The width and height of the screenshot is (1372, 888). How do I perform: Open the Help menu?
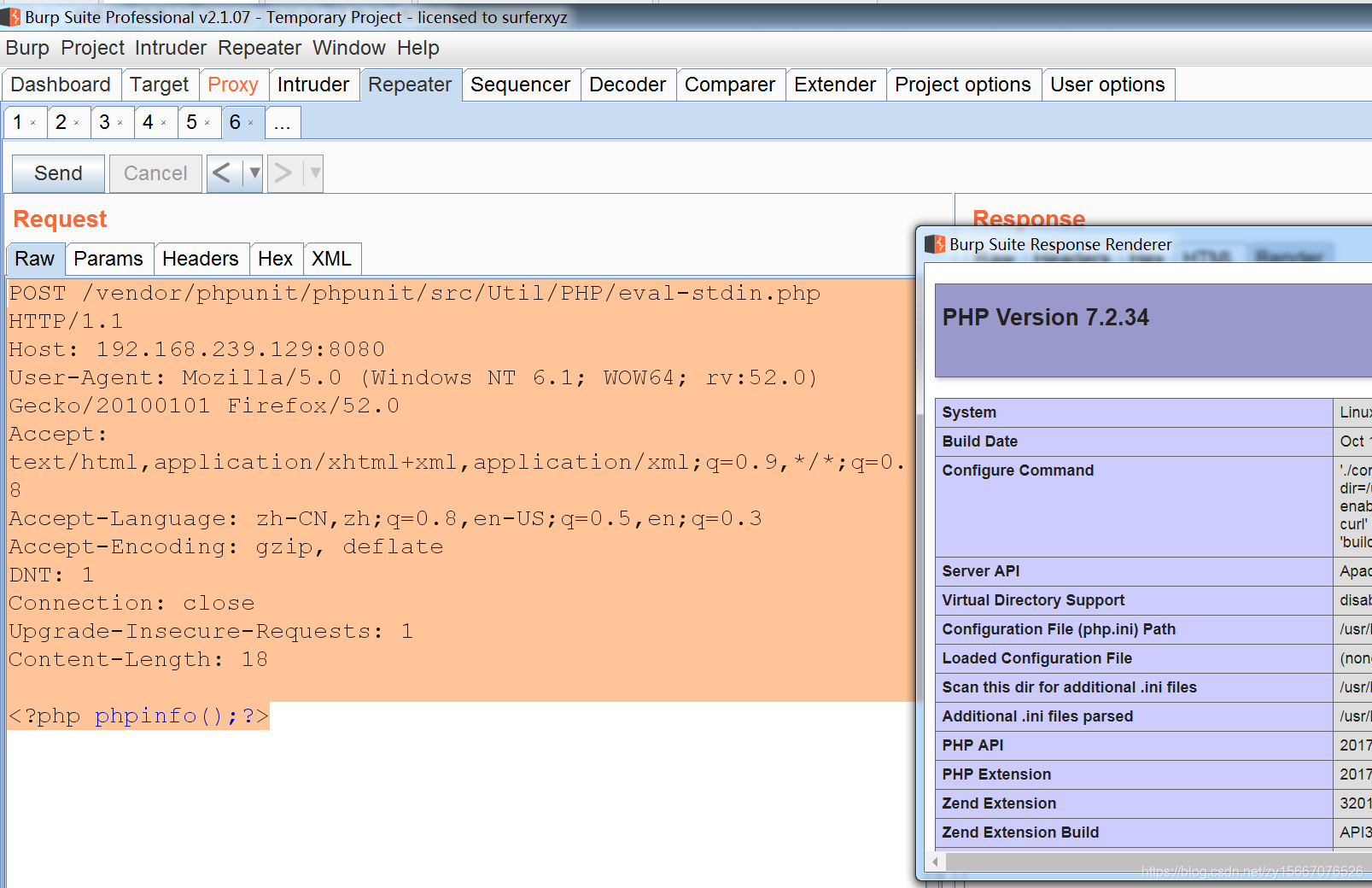[418, 48]
